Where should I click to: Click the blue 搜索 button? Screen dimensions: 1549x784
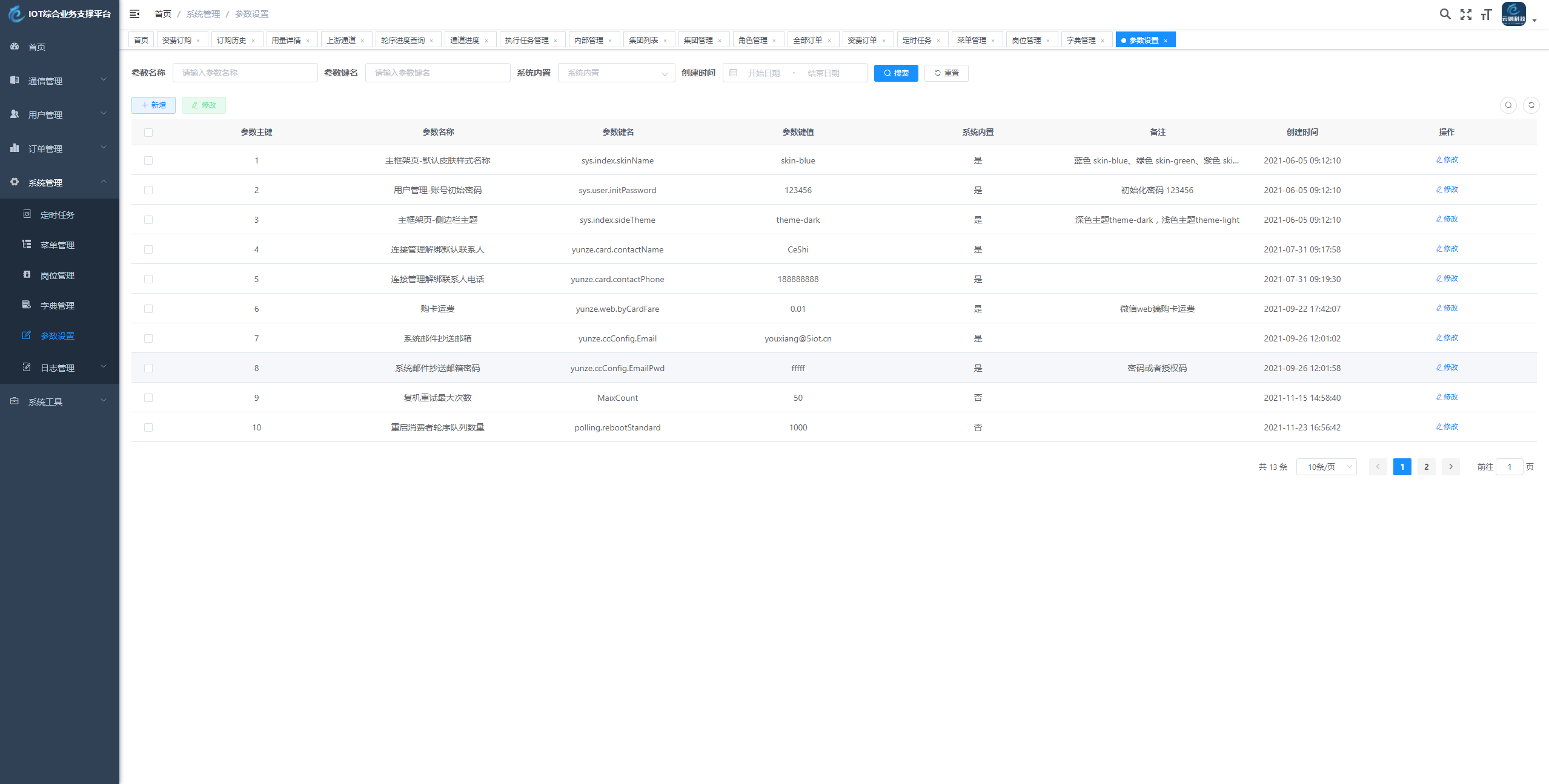pyautogui.click(x=895, y=73)
